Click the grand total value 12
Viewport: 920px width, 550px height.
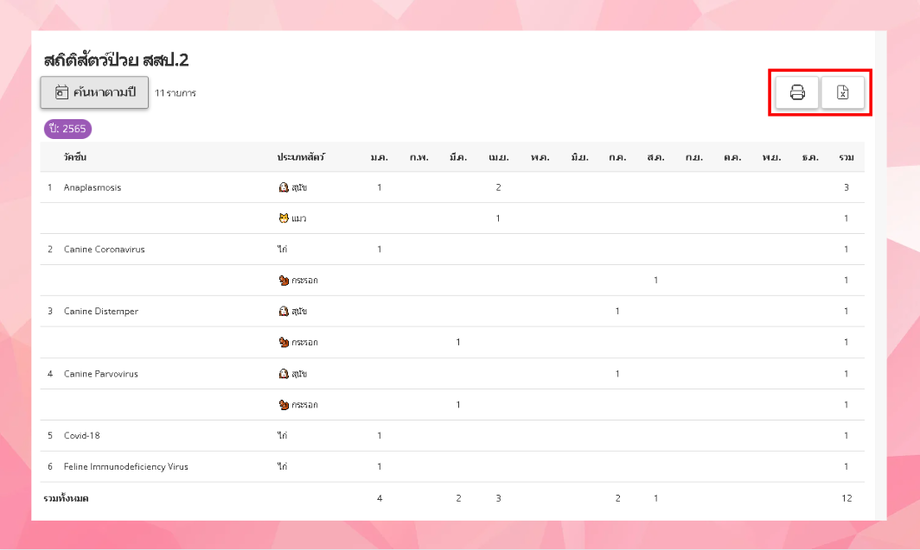click(846, 498)
